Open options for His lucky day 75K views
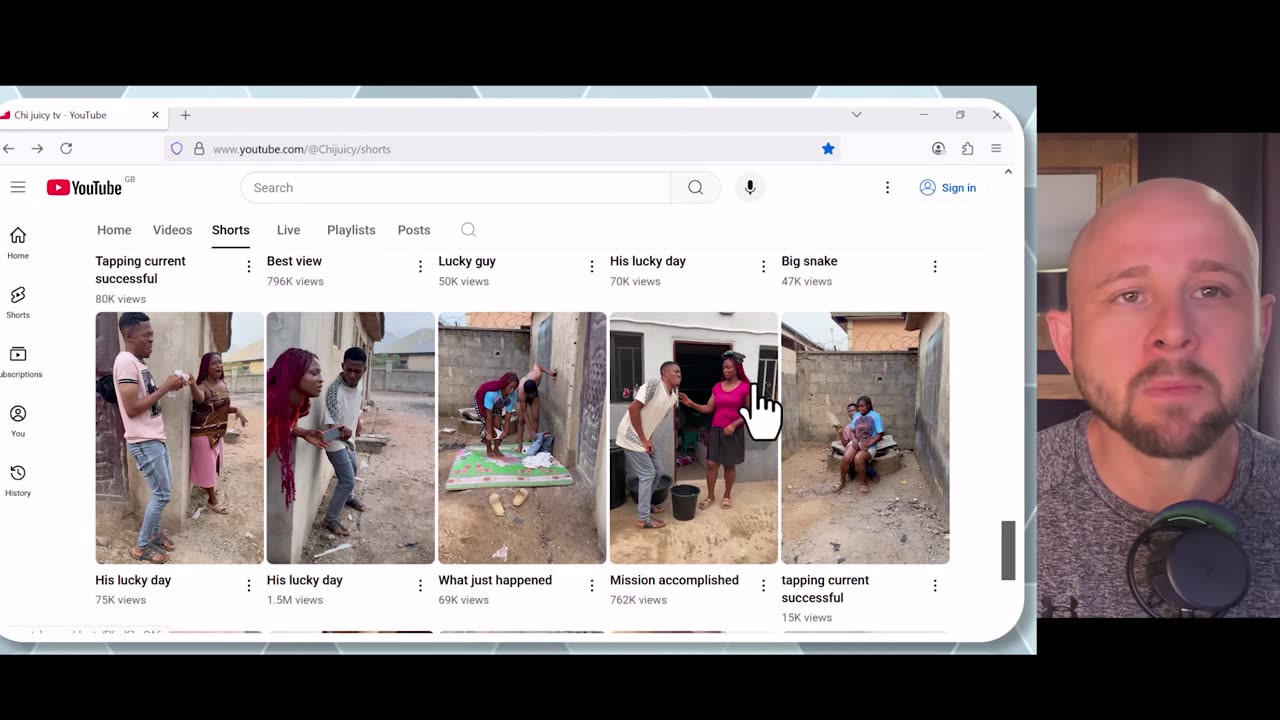The image size is (1280, 720). click(249, 585)
